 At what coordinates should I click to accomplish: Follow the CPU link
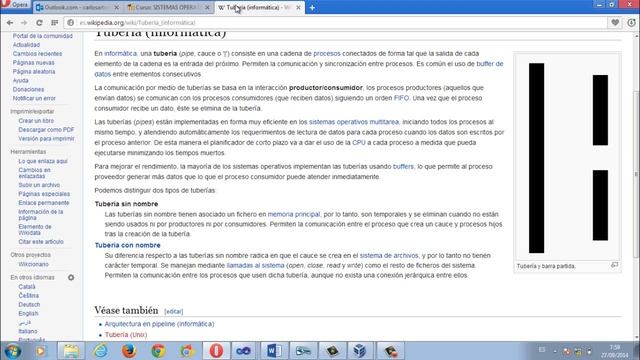tap(358, 142)
